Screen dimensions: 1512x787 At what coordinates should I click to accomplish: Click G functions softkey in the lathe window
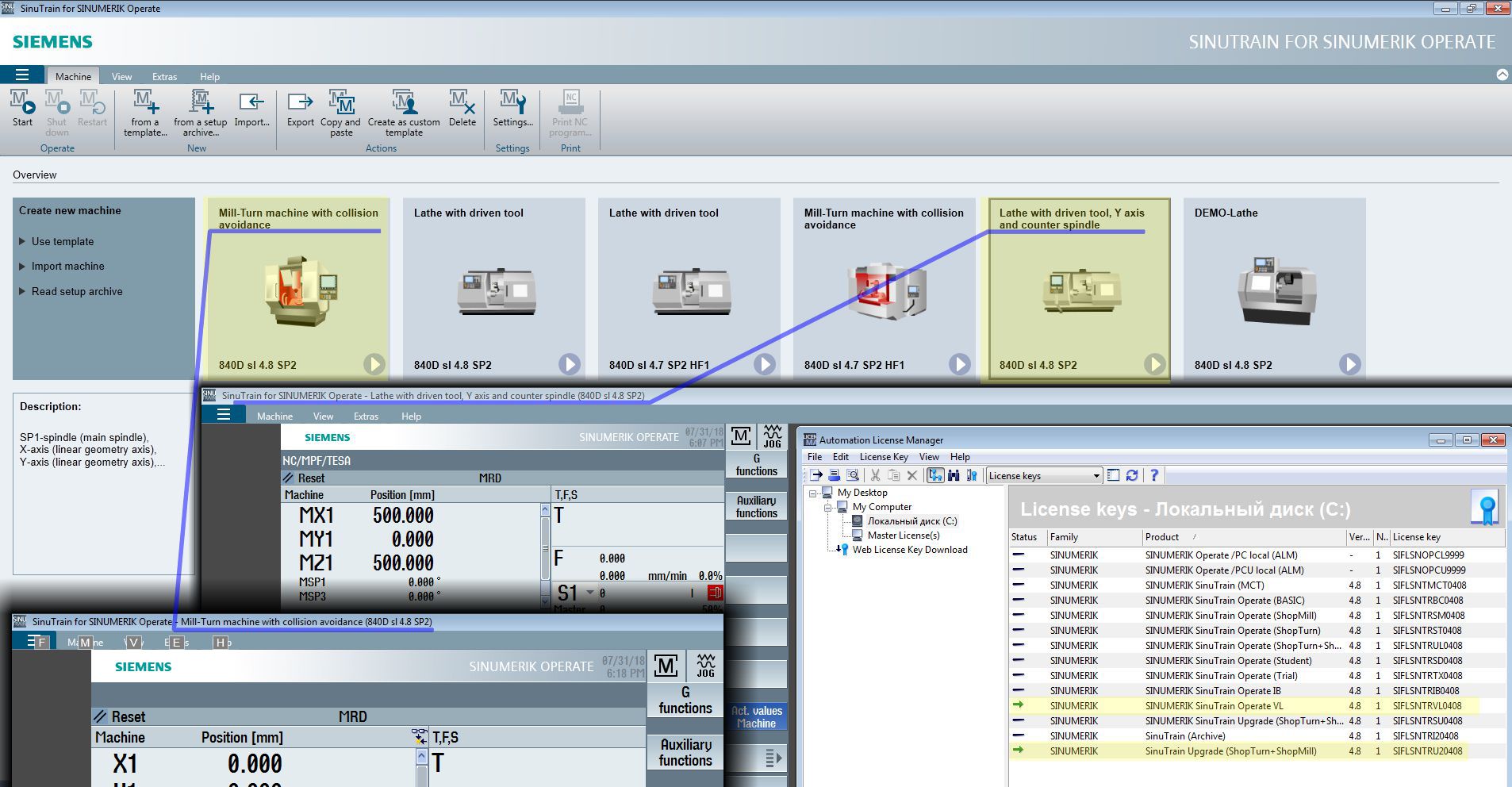point(756,465)
